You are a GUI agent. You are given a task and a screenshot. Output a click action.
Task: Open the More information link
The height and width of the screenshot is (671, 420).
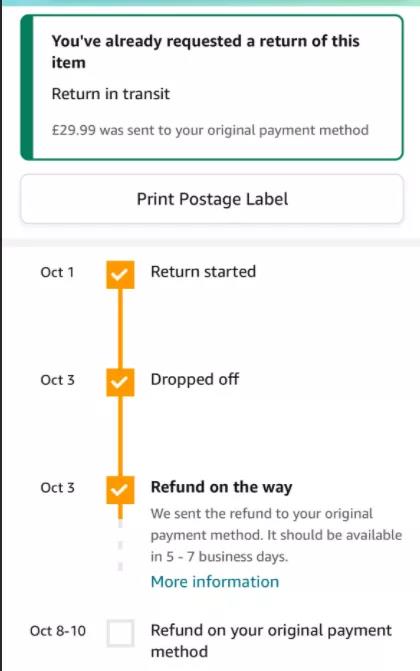214,582
